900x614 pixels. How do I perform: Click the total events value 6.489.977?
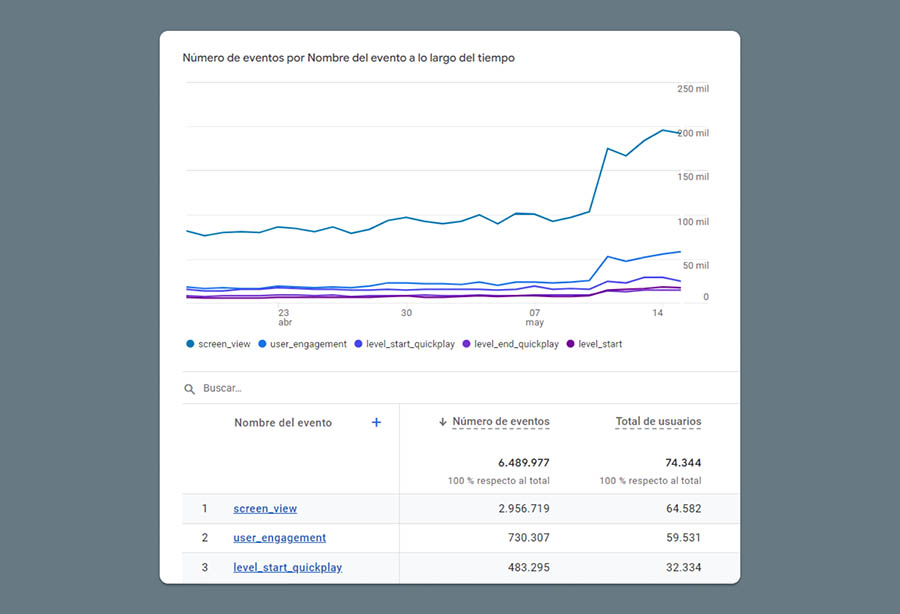tap(523, 462)
